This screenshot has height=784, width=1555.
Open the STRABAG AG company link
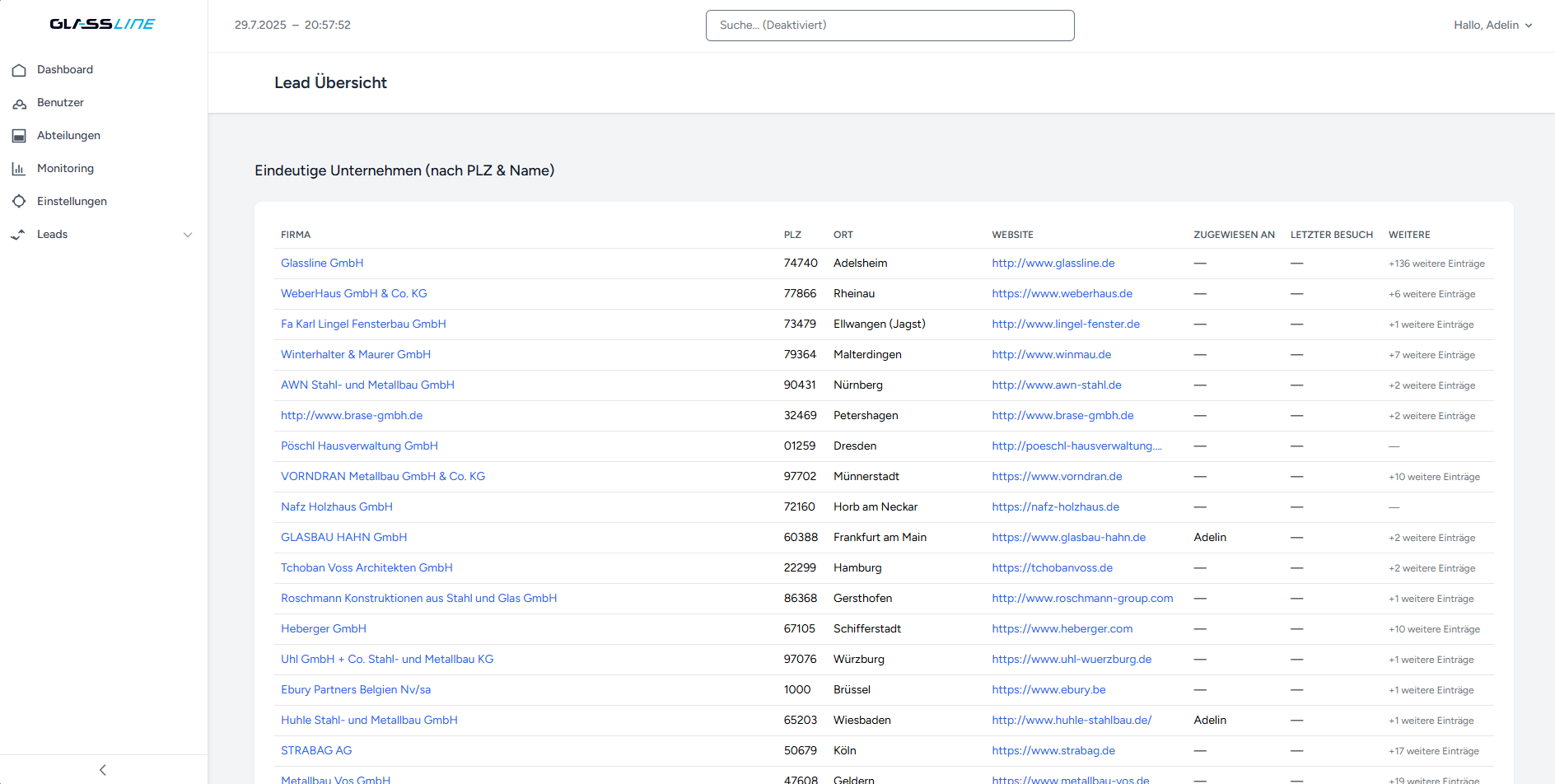(316, 751)
